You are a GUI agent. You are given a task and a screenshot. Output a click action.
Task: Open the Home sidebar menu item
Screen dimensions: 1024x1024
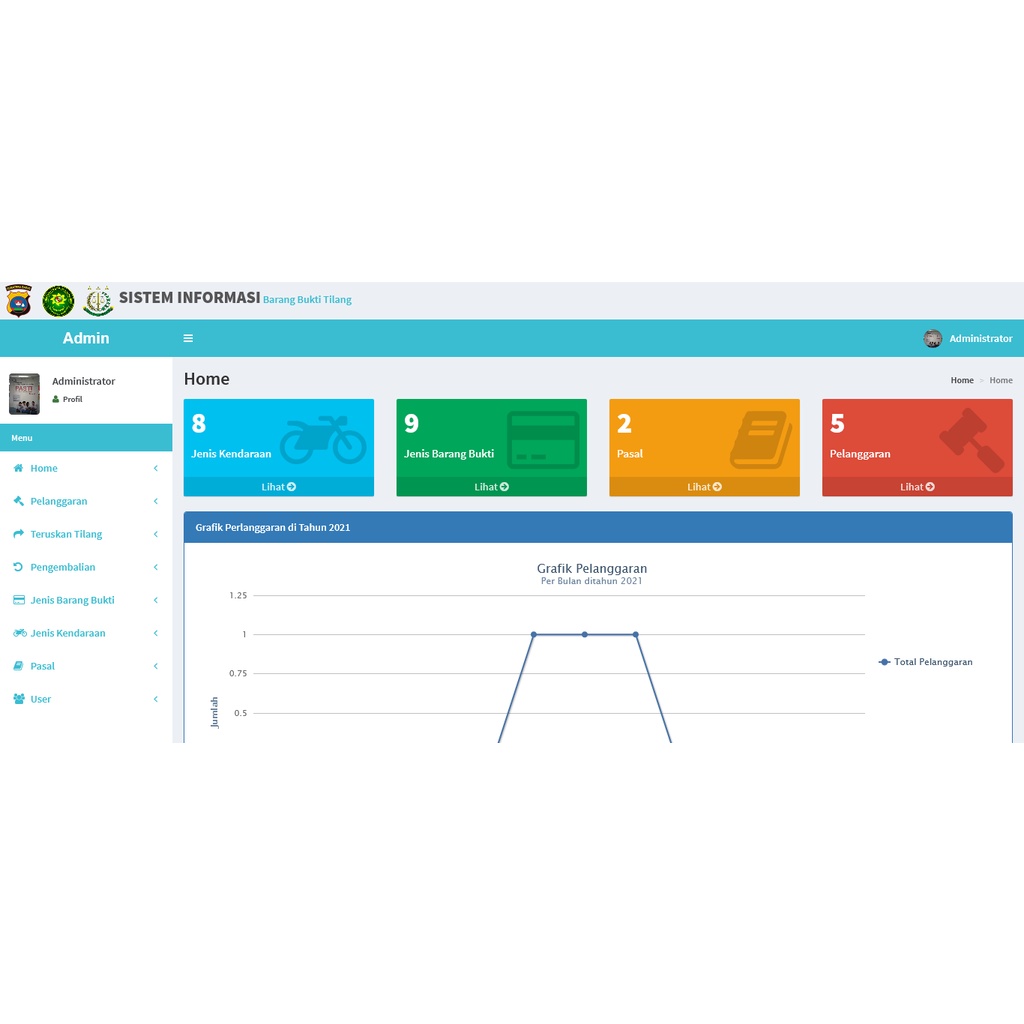pos(86,468)
